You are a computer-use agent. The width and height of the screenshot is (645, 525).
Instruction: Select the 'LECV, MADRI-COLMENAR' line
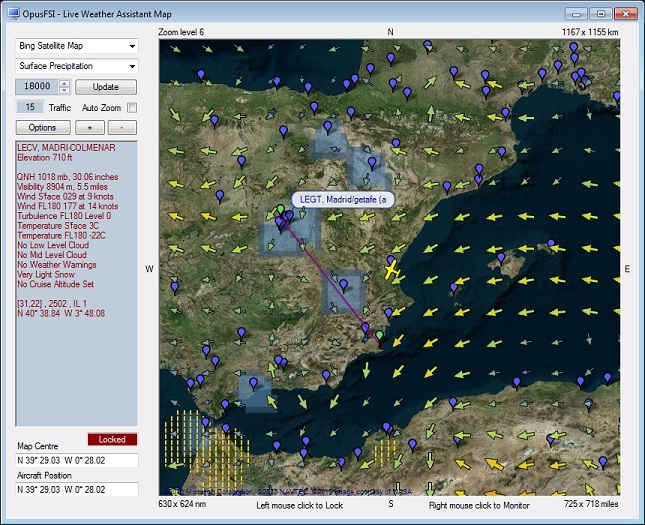[x=66, y=148]
